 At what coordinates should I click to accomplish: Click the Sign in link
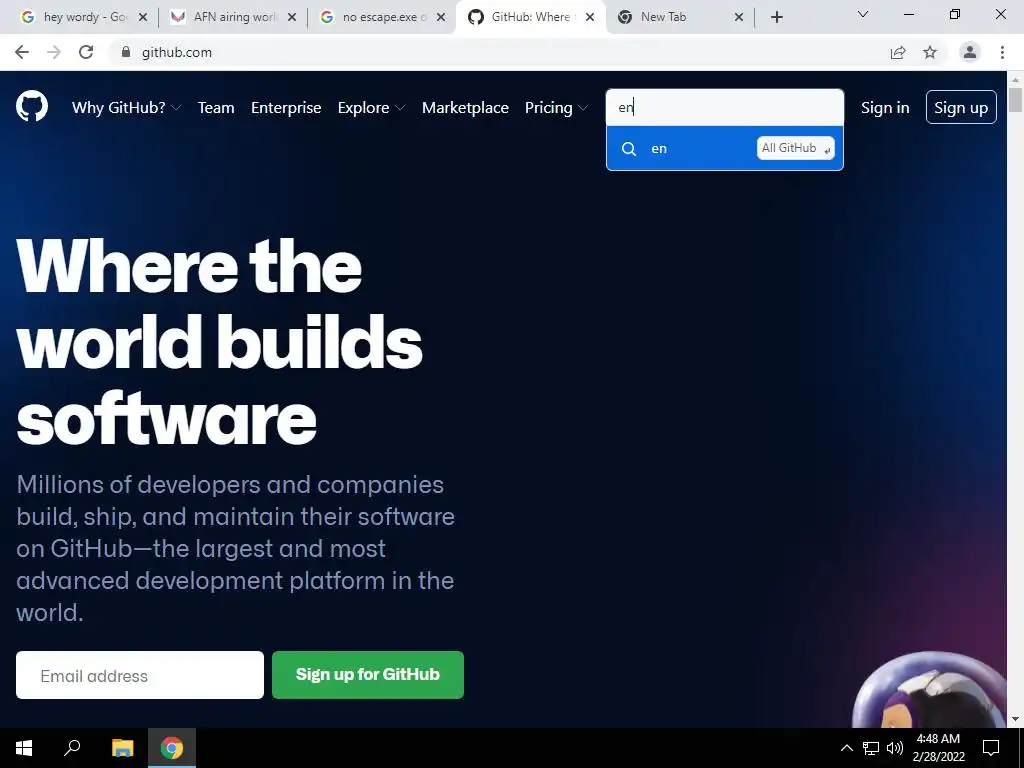885,108
